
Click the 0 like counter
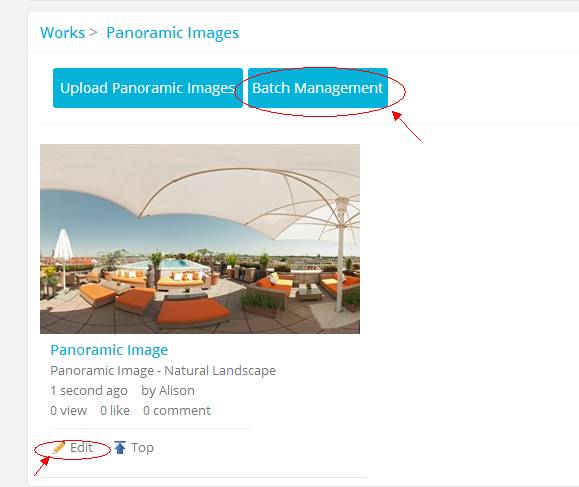pos(115,411)
